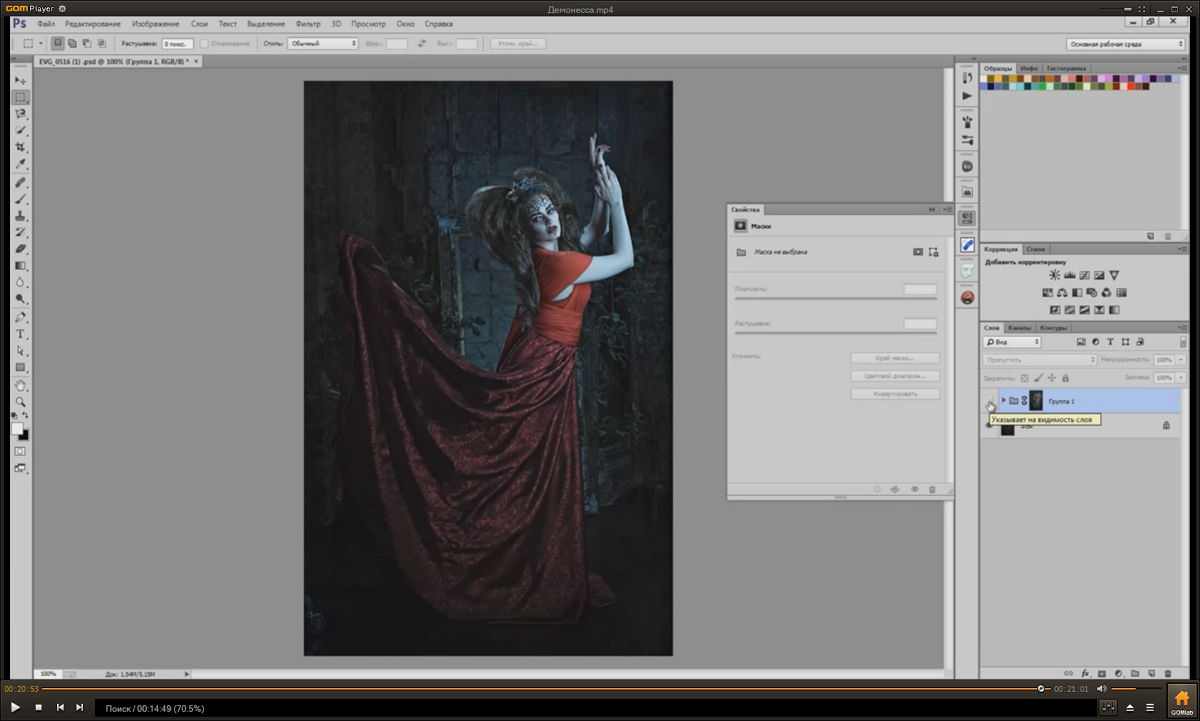
Task: Select the Horizontal Type tool
Action: pos(21,334)
